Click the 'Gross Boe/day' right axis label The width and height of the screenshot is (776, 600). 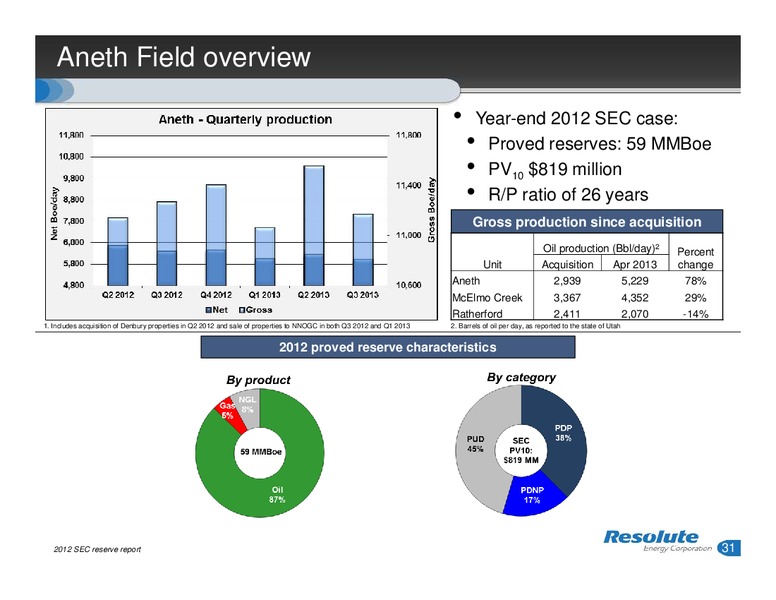(x=431, y=210)
